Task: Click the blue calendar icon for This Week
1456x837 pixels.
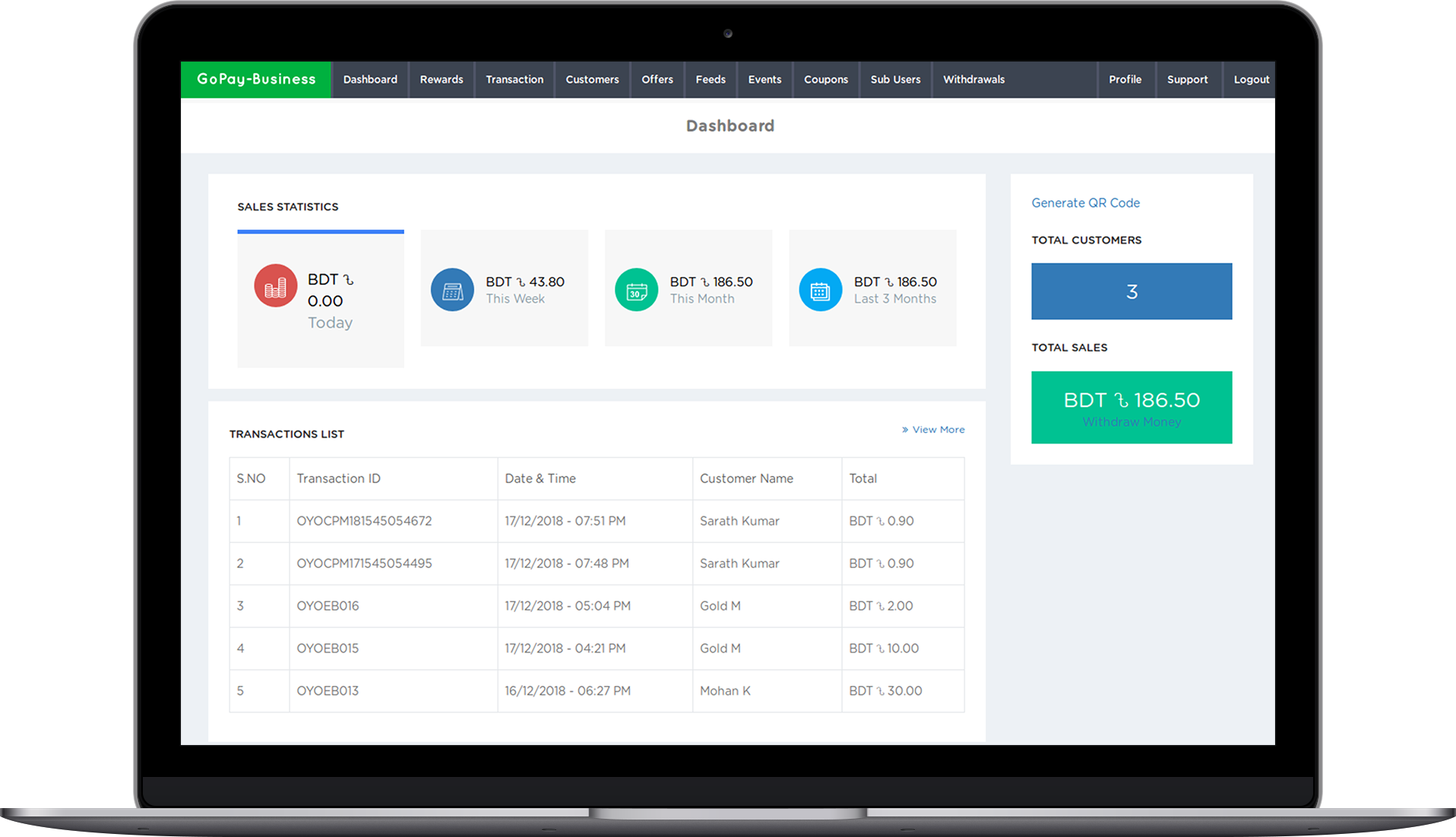Action: pos(452,289)
